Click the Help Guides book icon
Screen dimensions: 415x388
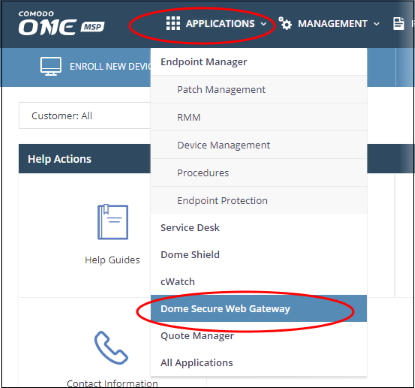[113, 222]
